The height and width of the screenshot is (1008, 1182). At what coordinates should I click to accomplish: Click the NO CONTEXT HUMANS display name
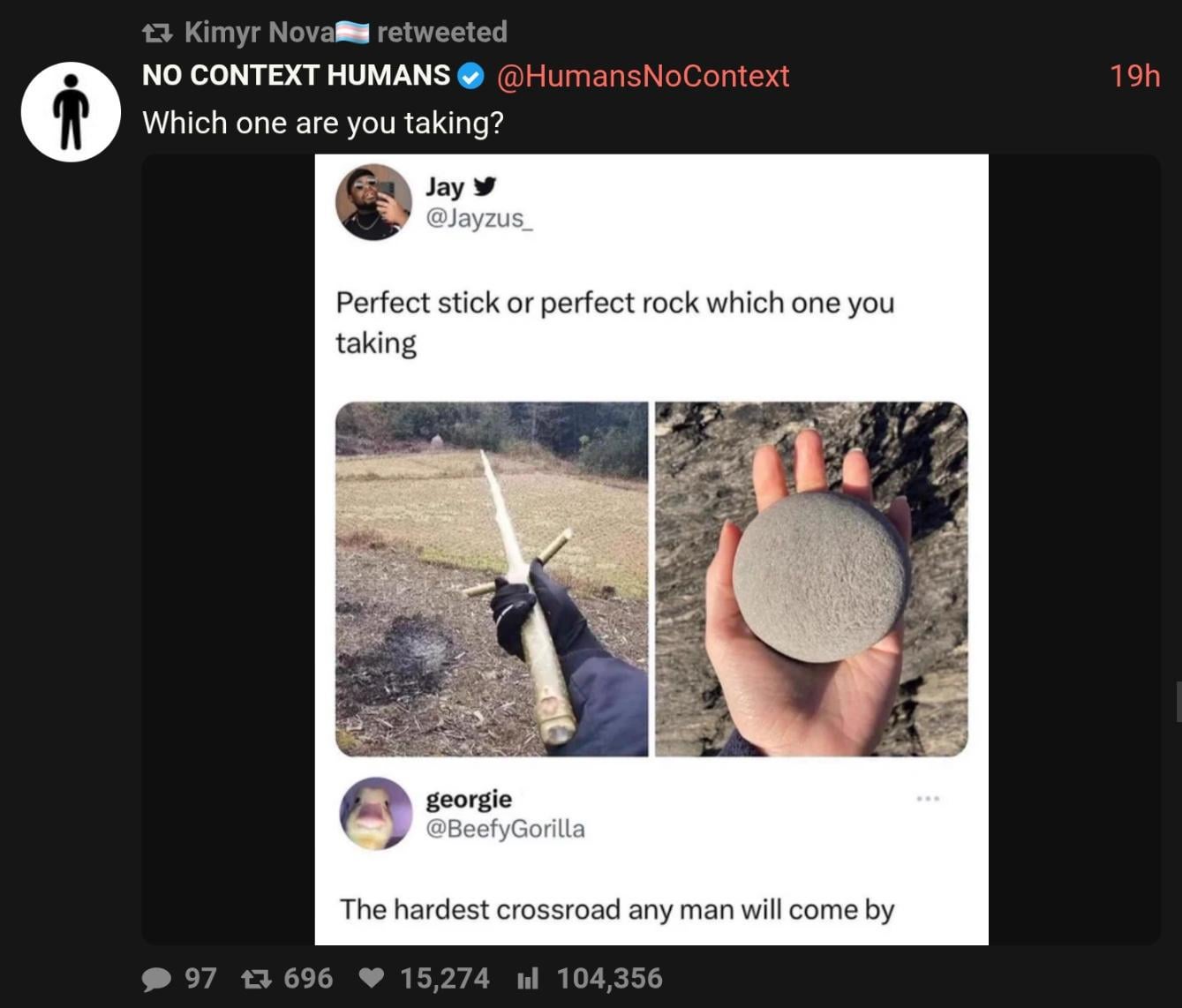297,76
